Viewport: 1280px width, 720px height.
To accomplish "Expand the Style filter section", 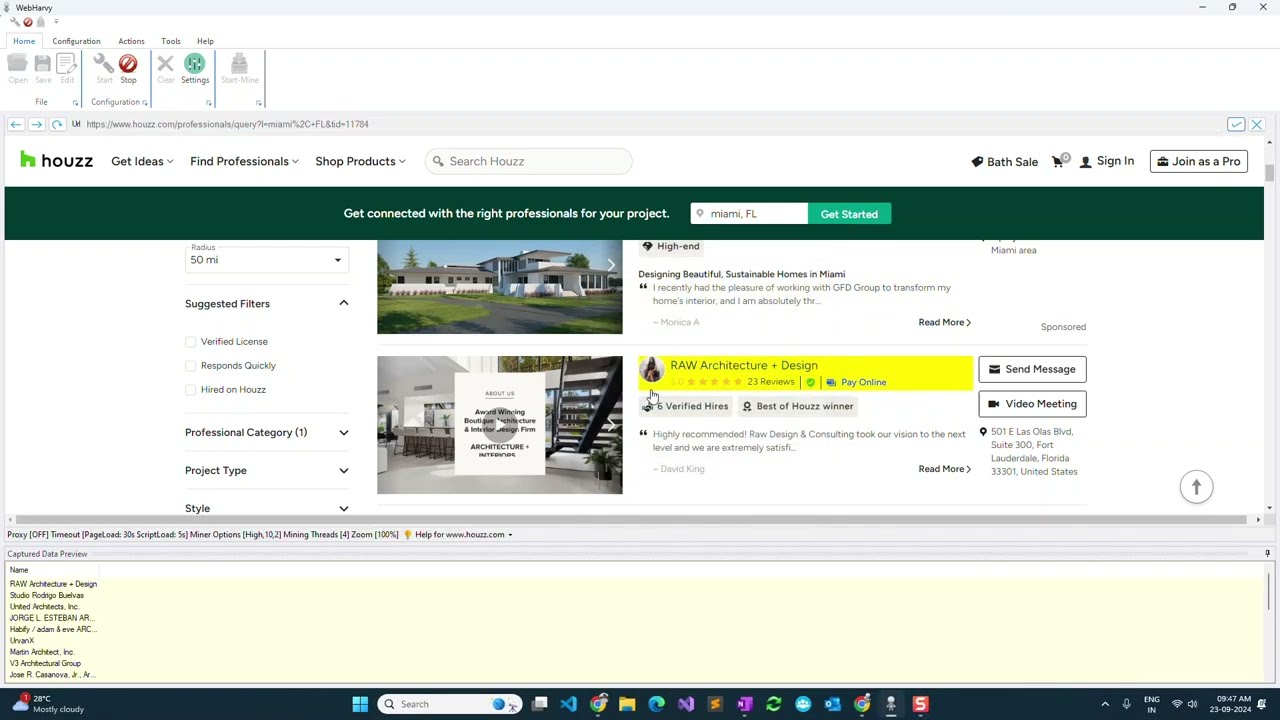I will point(343,508).
